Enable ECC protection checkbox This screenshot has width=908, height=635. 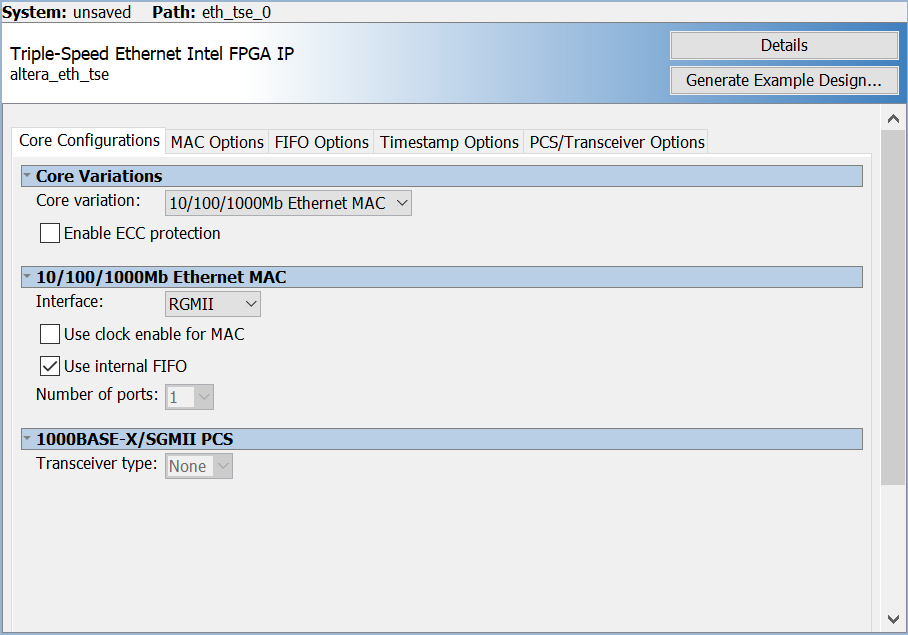[50, 233]
